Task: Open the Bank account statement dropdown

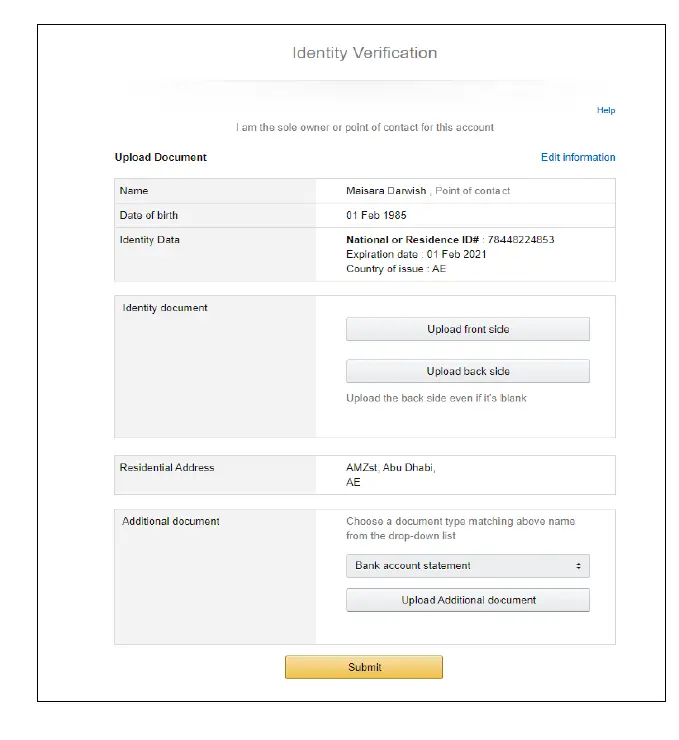Action: [467, 566]
